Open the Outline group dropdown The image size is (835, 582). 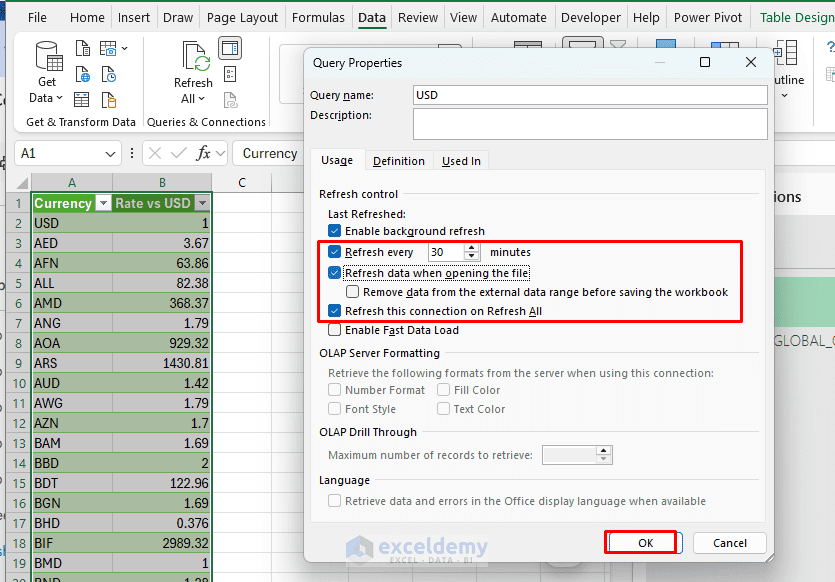785,96
